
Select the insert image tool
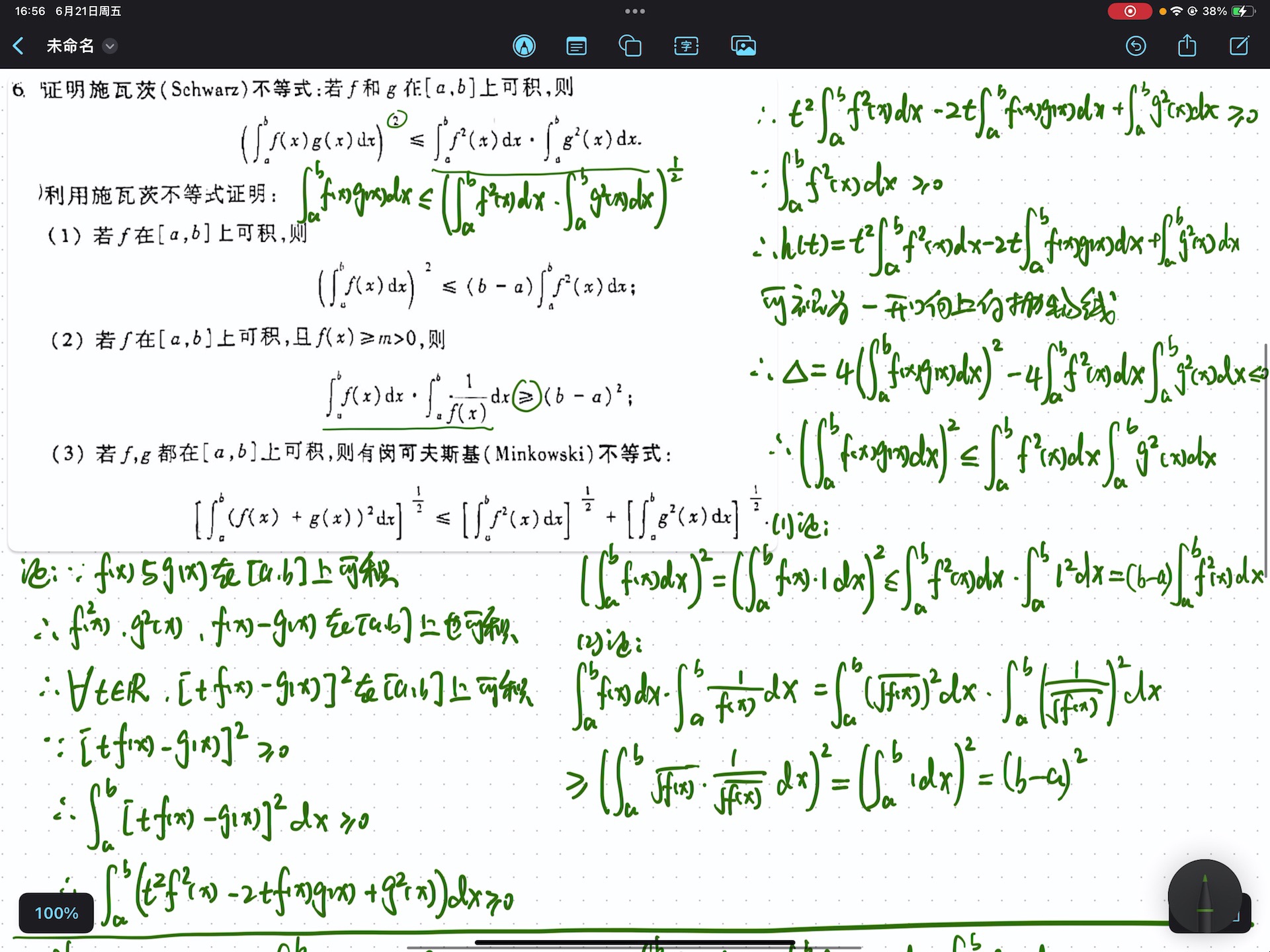[x=743, y=46]
